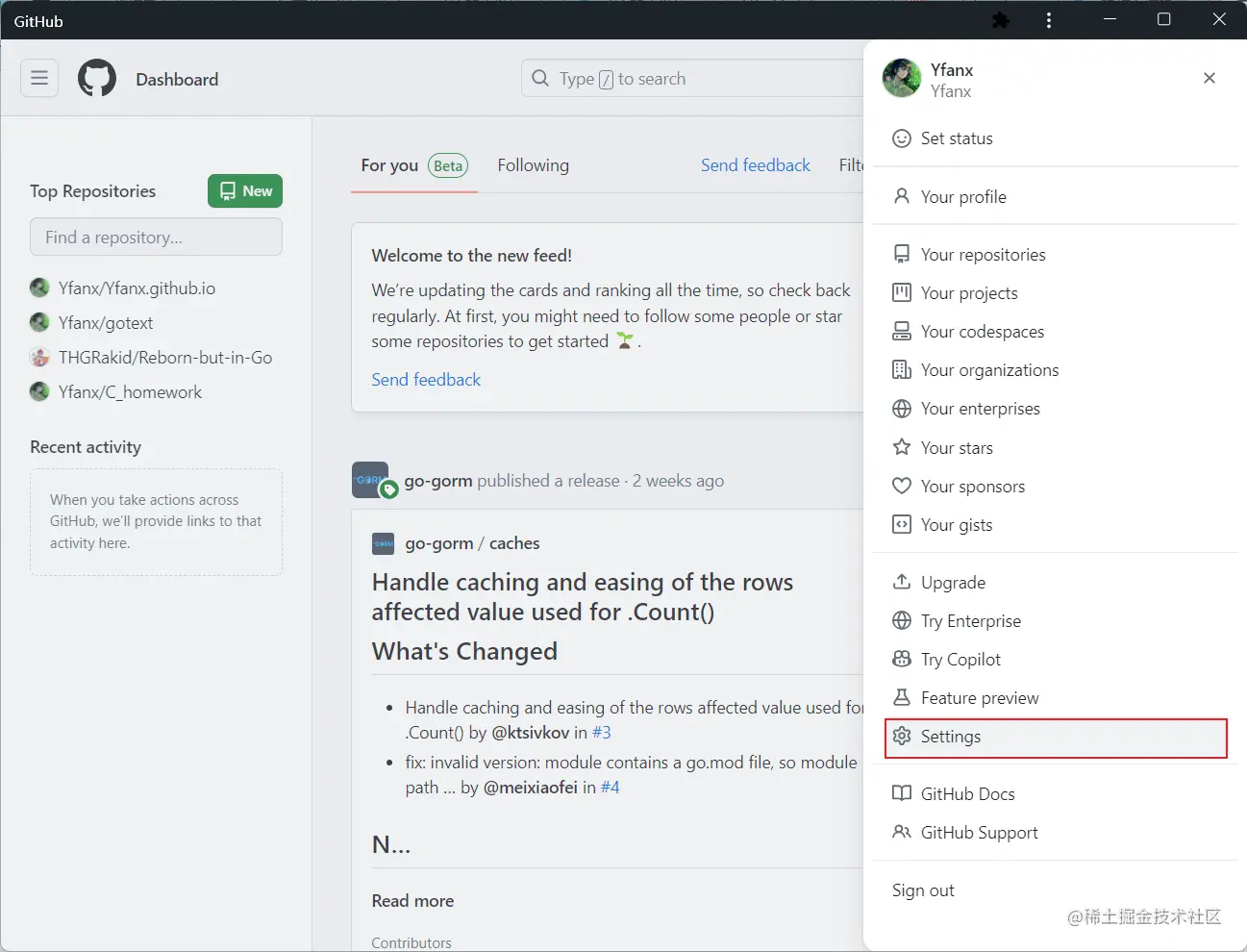Image resolution: width=1247 pixels, height=952 pixels.
Task: Open the hamburger navigation menu
Action: (39, 78)
